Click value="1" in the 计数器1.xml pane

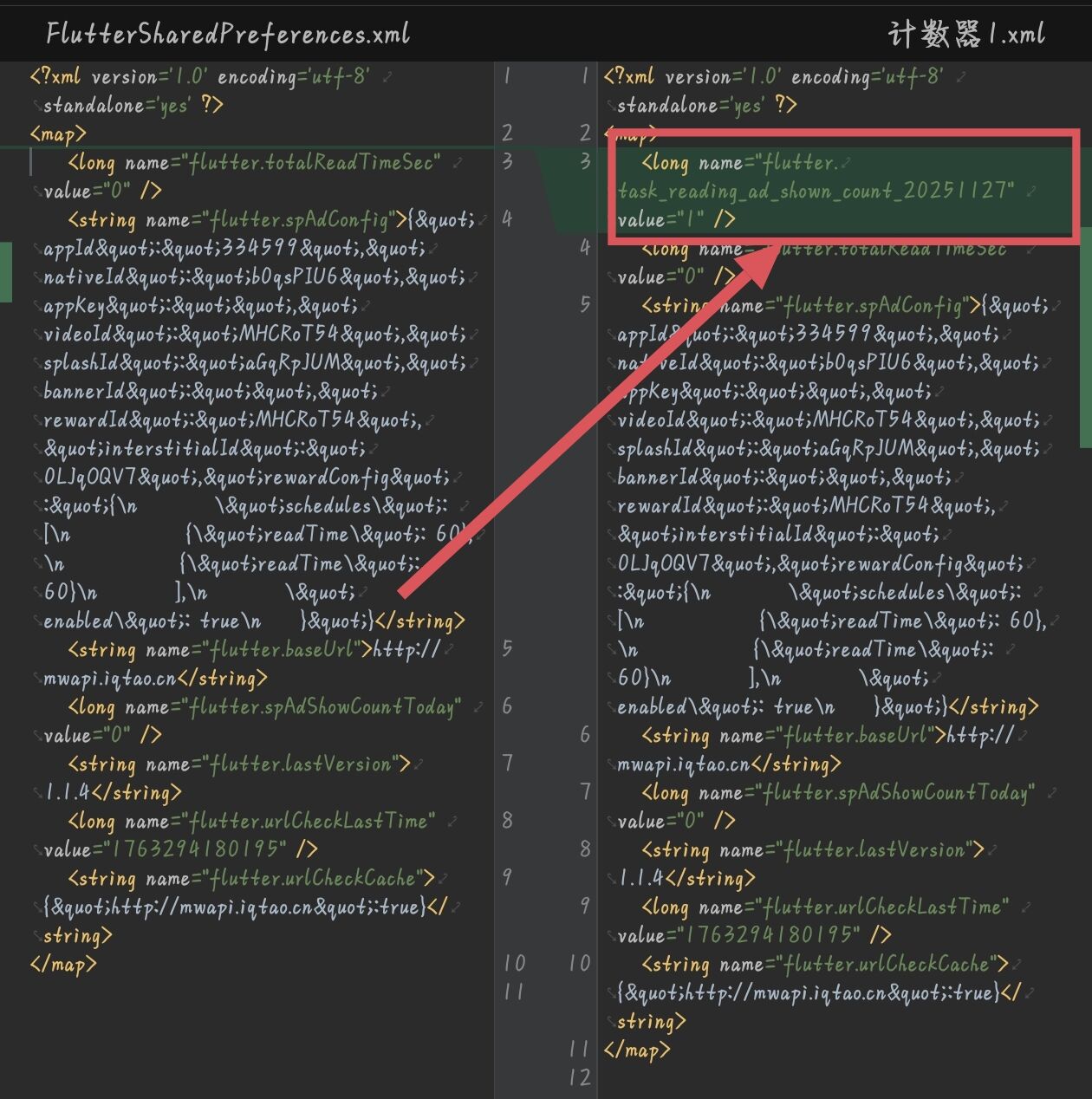coord(660,220)
